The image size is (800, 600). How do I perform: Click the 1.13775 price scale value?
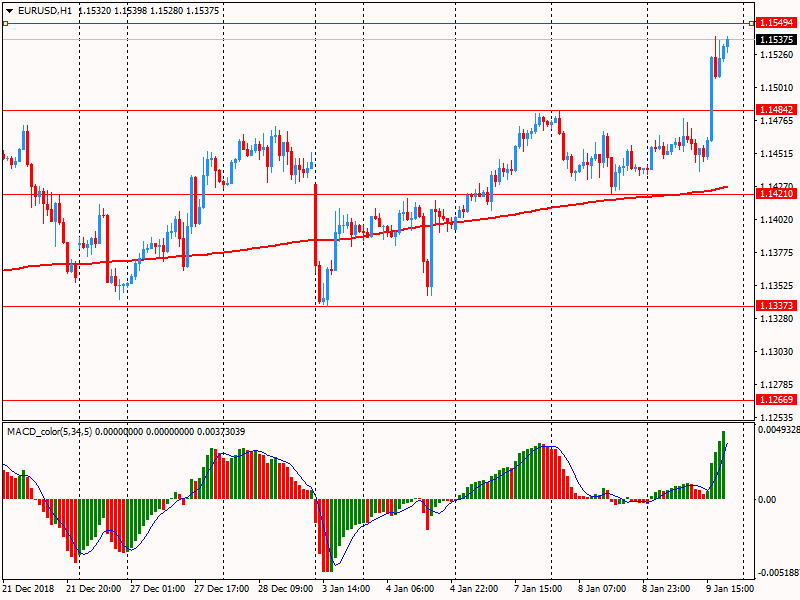pyautogui.click(x=777, y=253)
